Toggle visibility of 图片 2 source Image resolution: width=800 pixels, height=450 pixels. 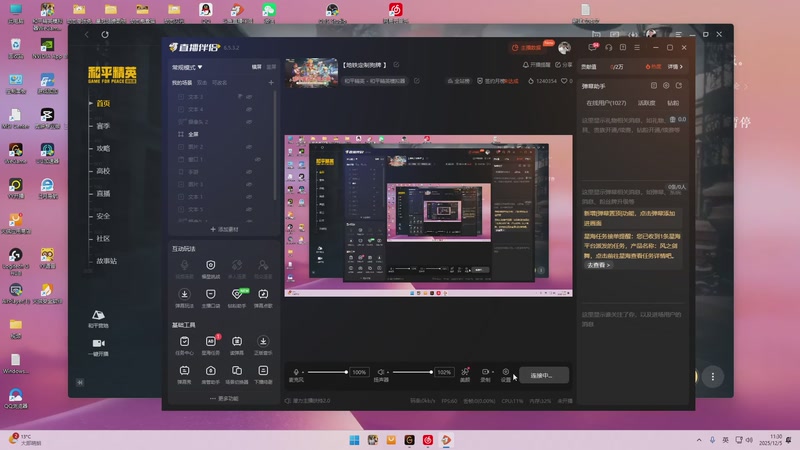pos(249,147)
